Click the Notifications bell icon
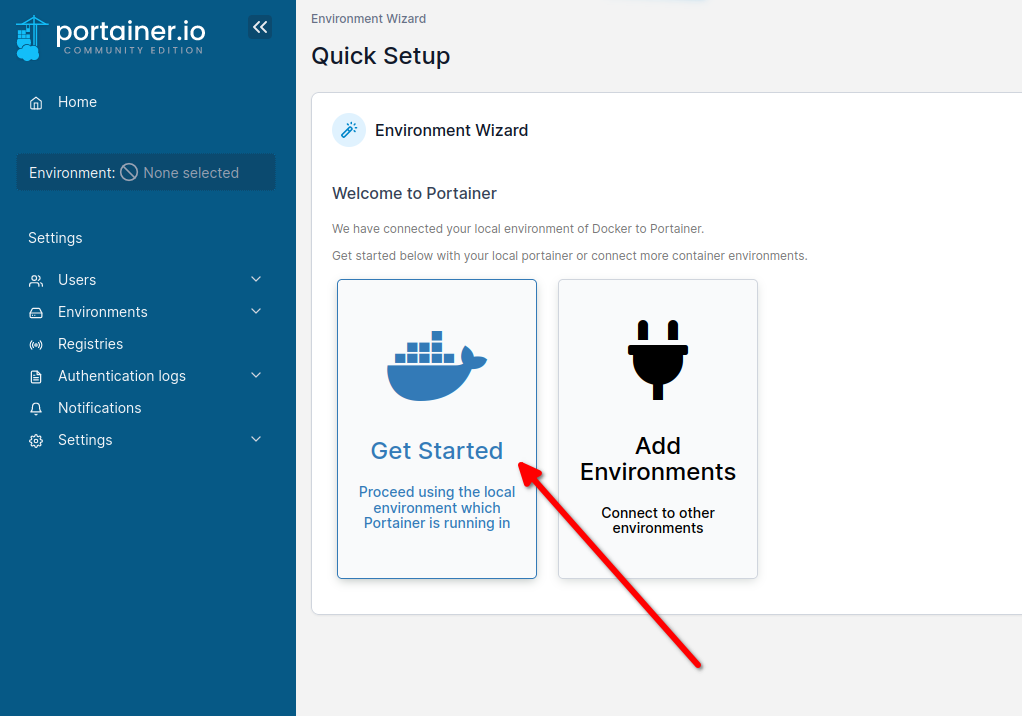Image resolution: width=1022 pixels, height=716 pixels. click(36, 408)
